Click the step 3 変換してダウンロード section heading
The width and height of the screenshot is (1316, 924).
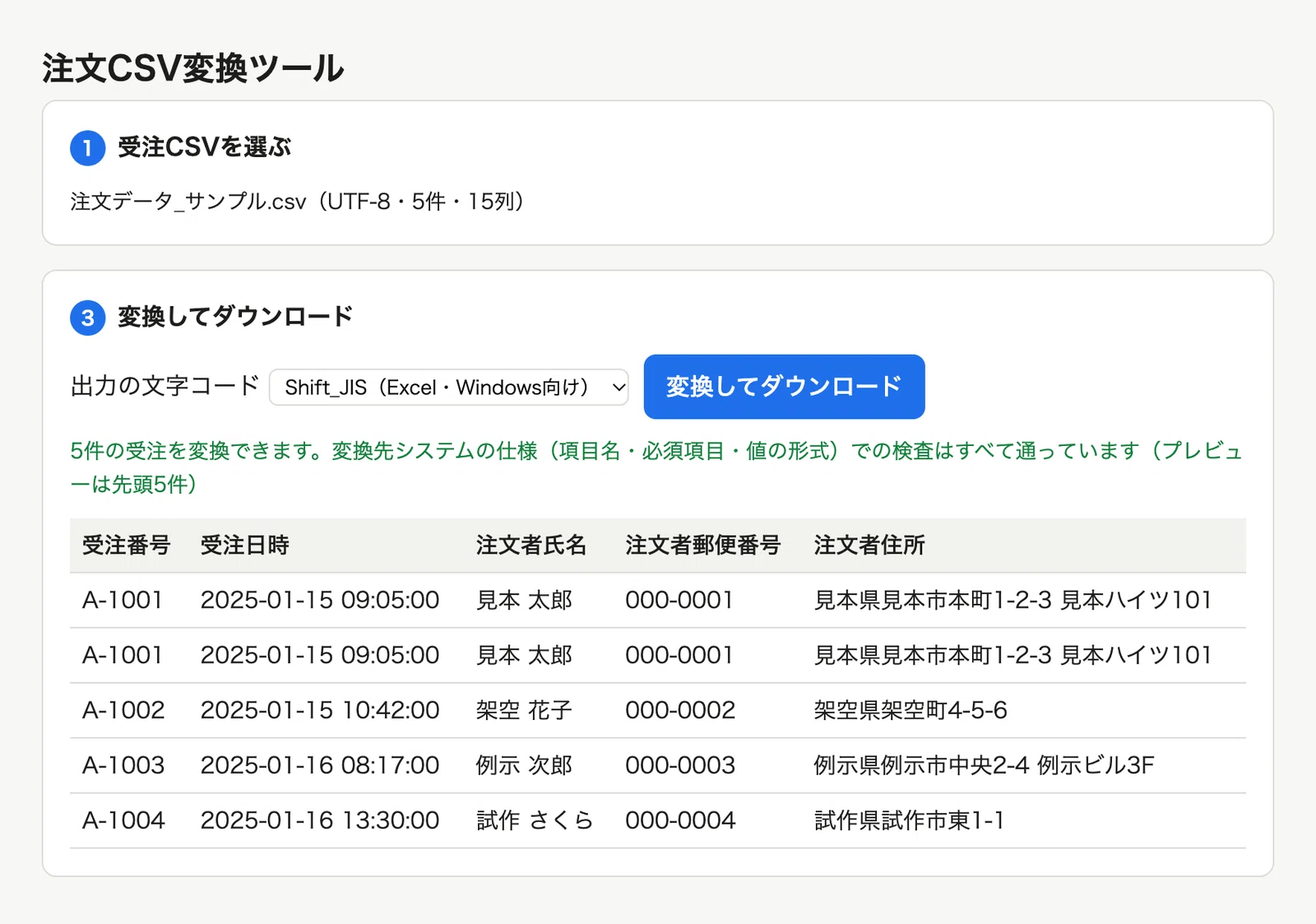[x=235, y=317]
